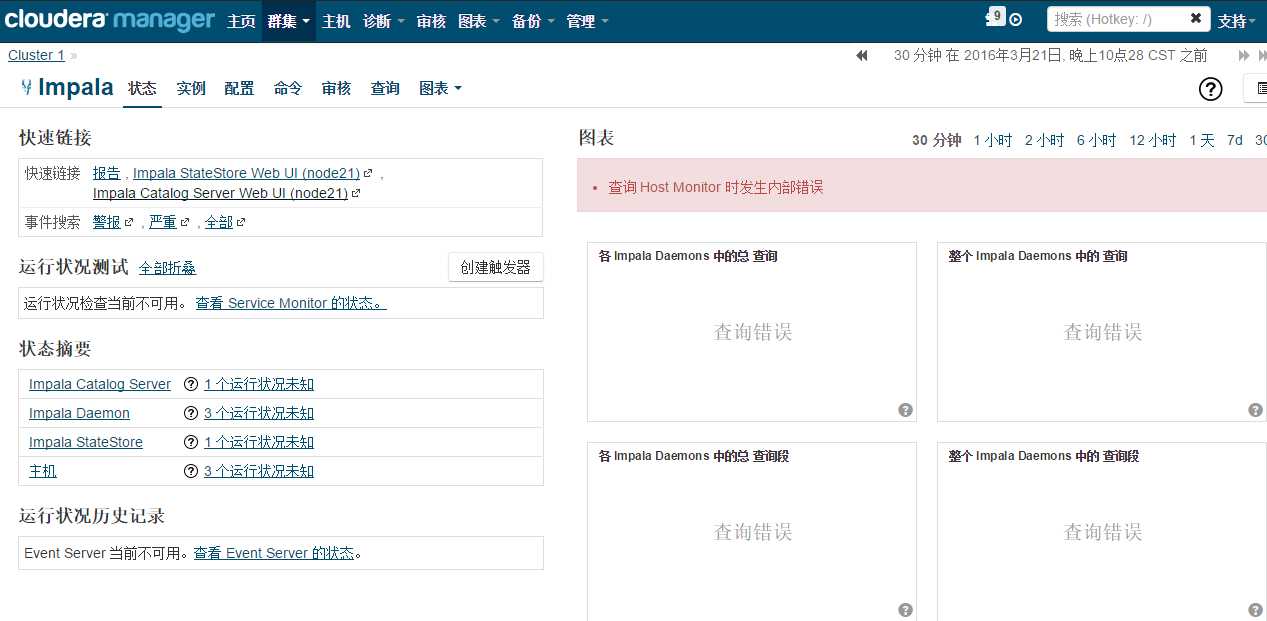Select the 1 天 time range
The height and width of the screenshot is (621, 1267).
[x=1202, y=140]
